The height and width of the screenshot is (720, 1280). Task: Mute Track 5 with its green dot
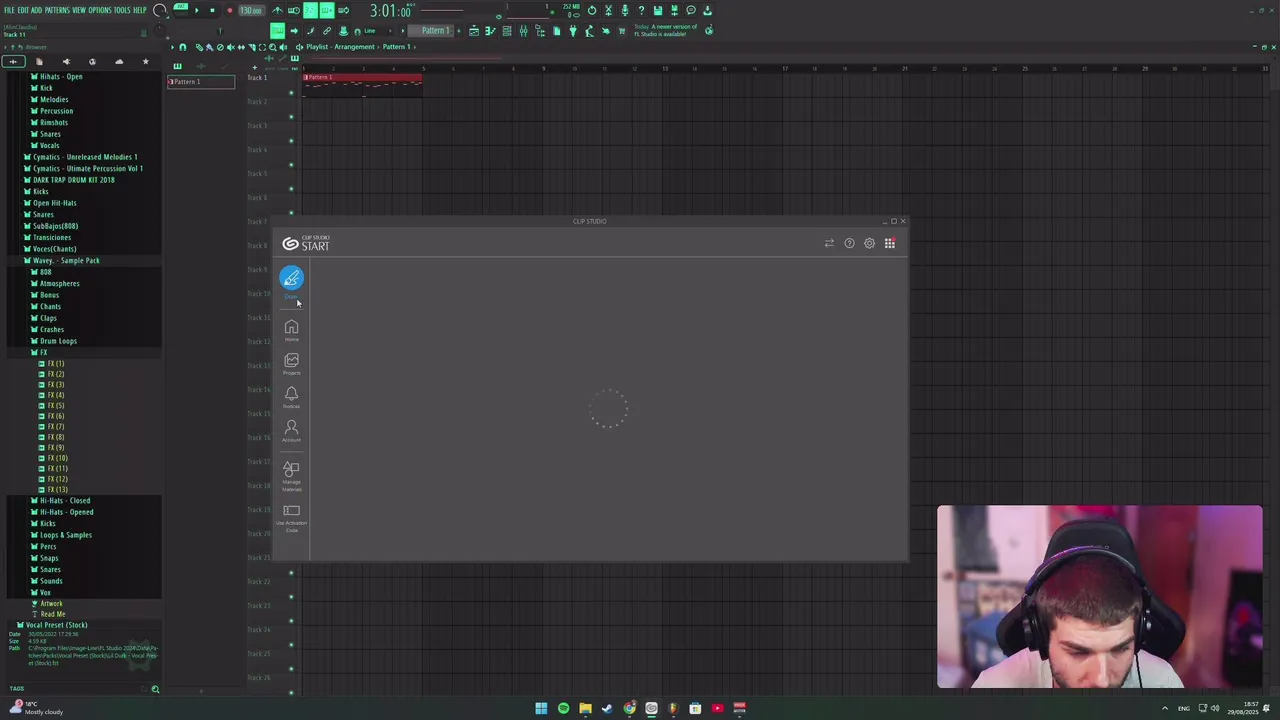(291, 189)
